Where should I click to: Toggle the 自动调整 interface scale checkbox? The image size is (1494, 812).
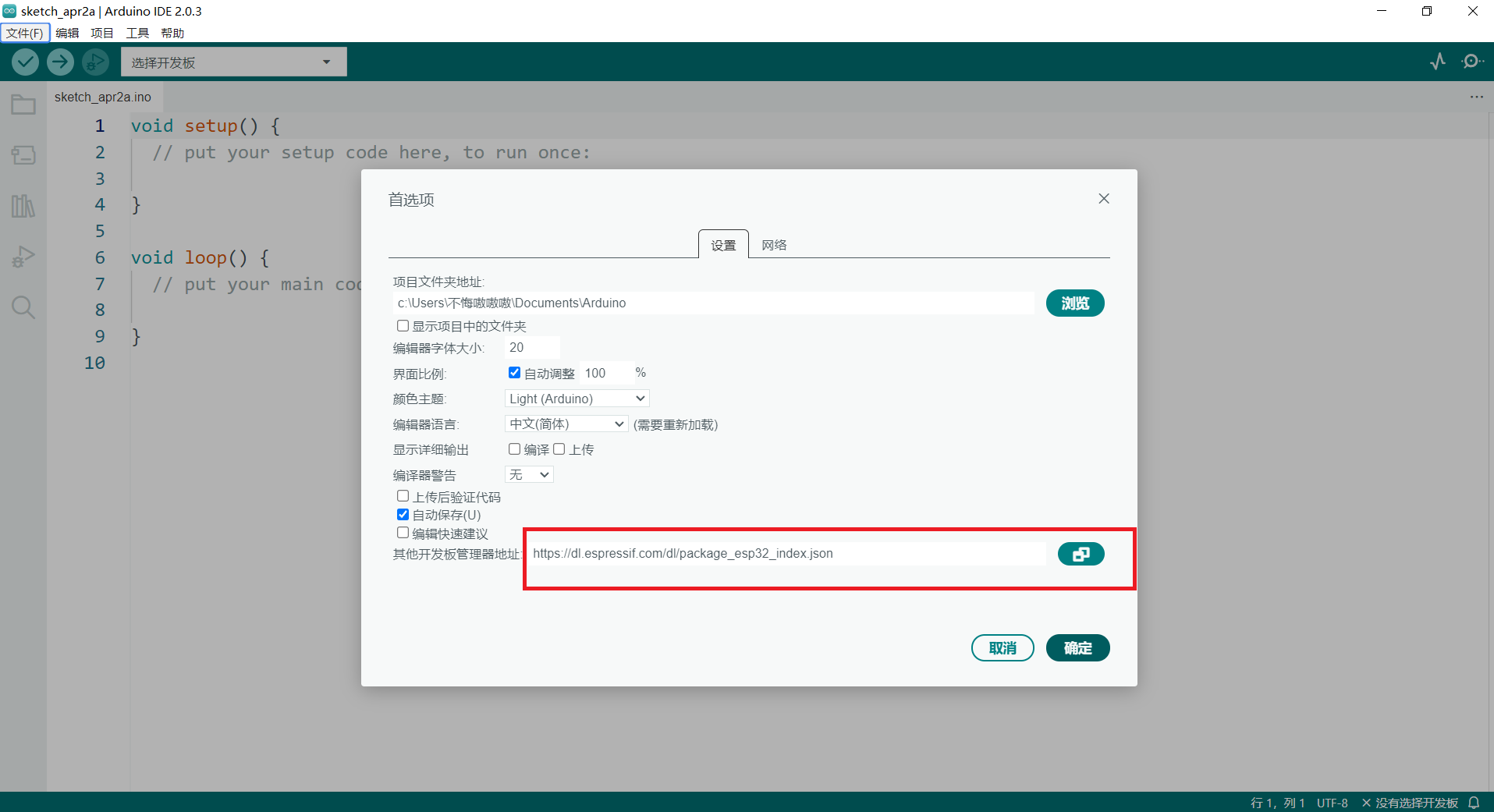click(x=514, y=373)
